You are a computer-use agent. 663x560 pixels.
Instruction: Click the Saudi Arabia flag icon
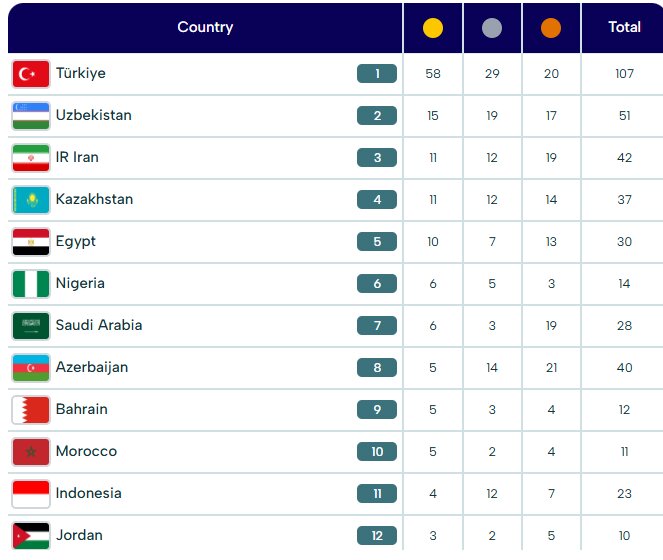pyautogui.click(x=30, y=326)
